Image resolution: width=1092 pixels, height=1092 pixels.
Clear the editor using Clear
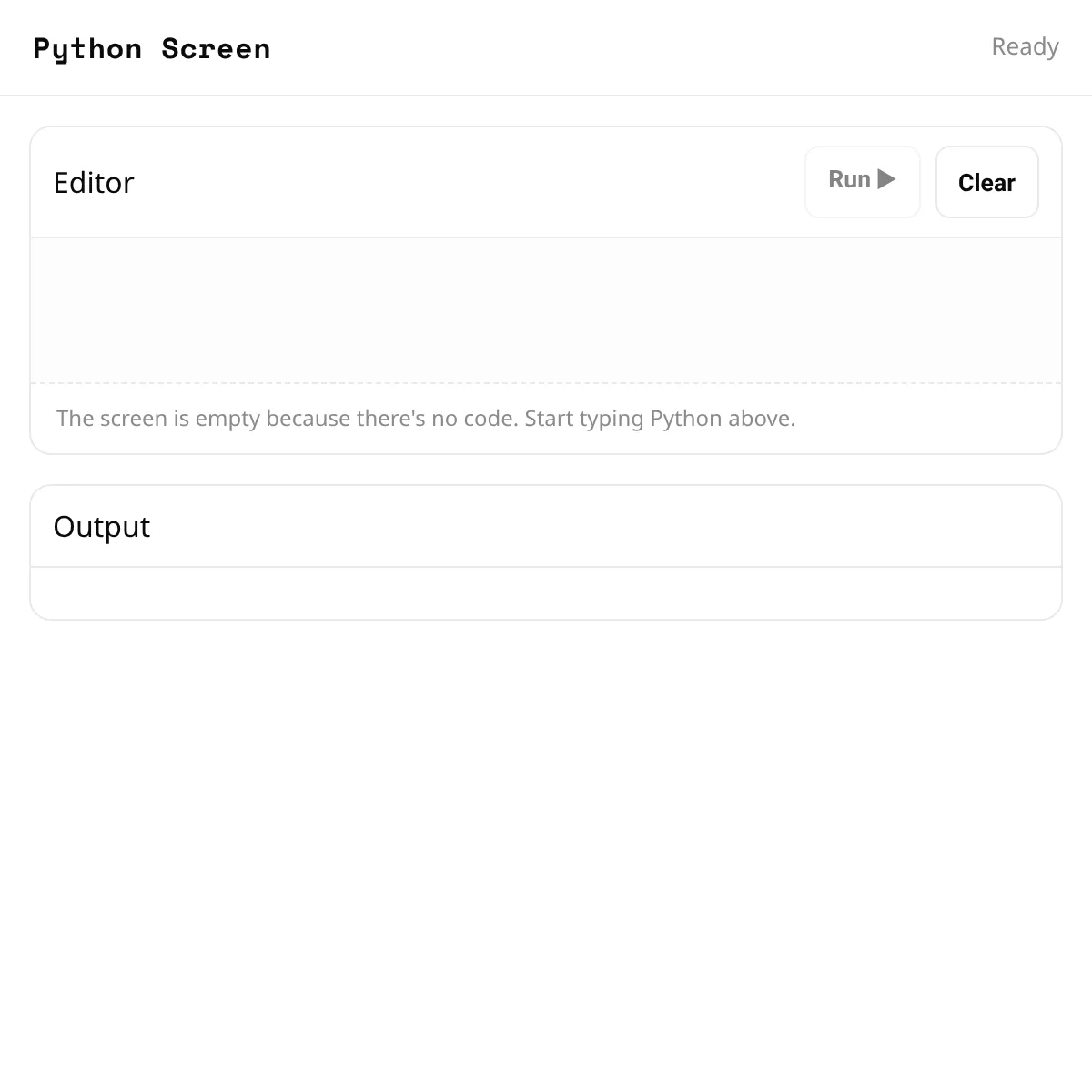pyautogui.click(x=986, y=182)
